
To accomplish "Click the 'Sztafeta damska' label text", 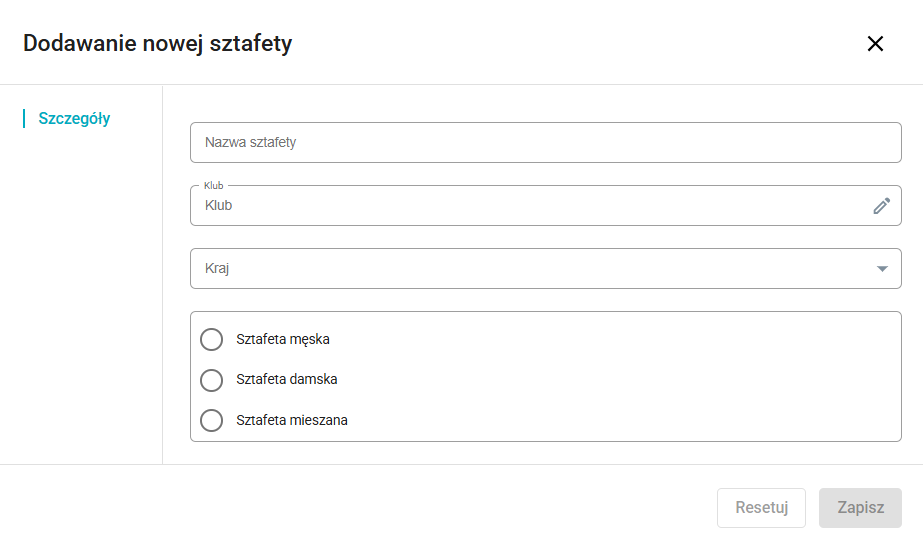I will [x=287, y=380].
